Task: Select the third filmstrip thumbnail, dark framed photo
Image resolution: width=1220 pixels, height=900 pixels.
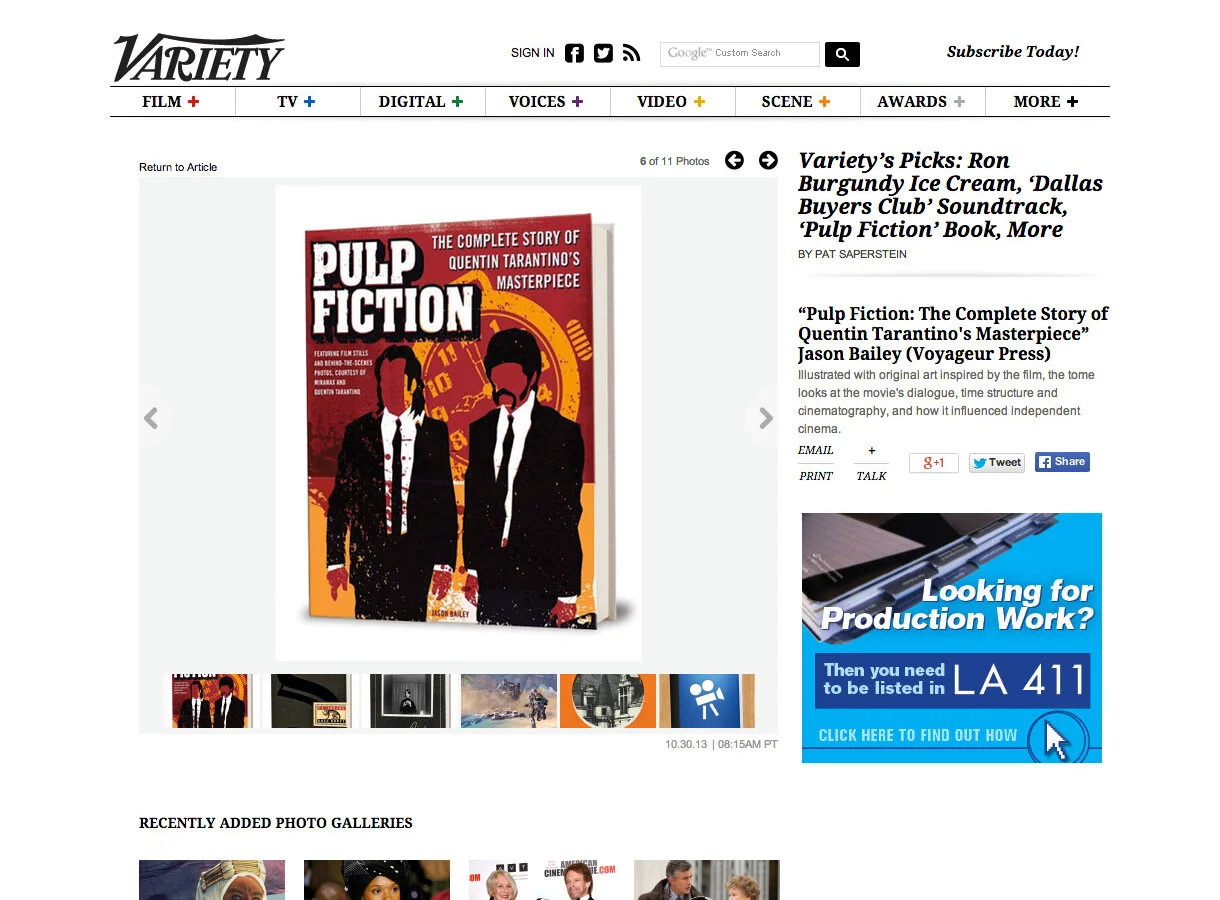Action: tap(409, 701)
